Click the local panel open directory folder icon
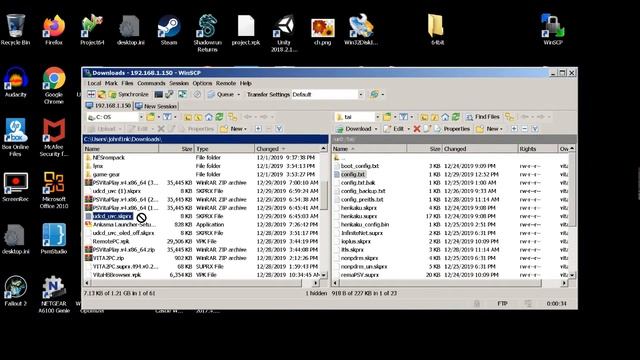Screen dimensions: 640x360 (151, 117)
